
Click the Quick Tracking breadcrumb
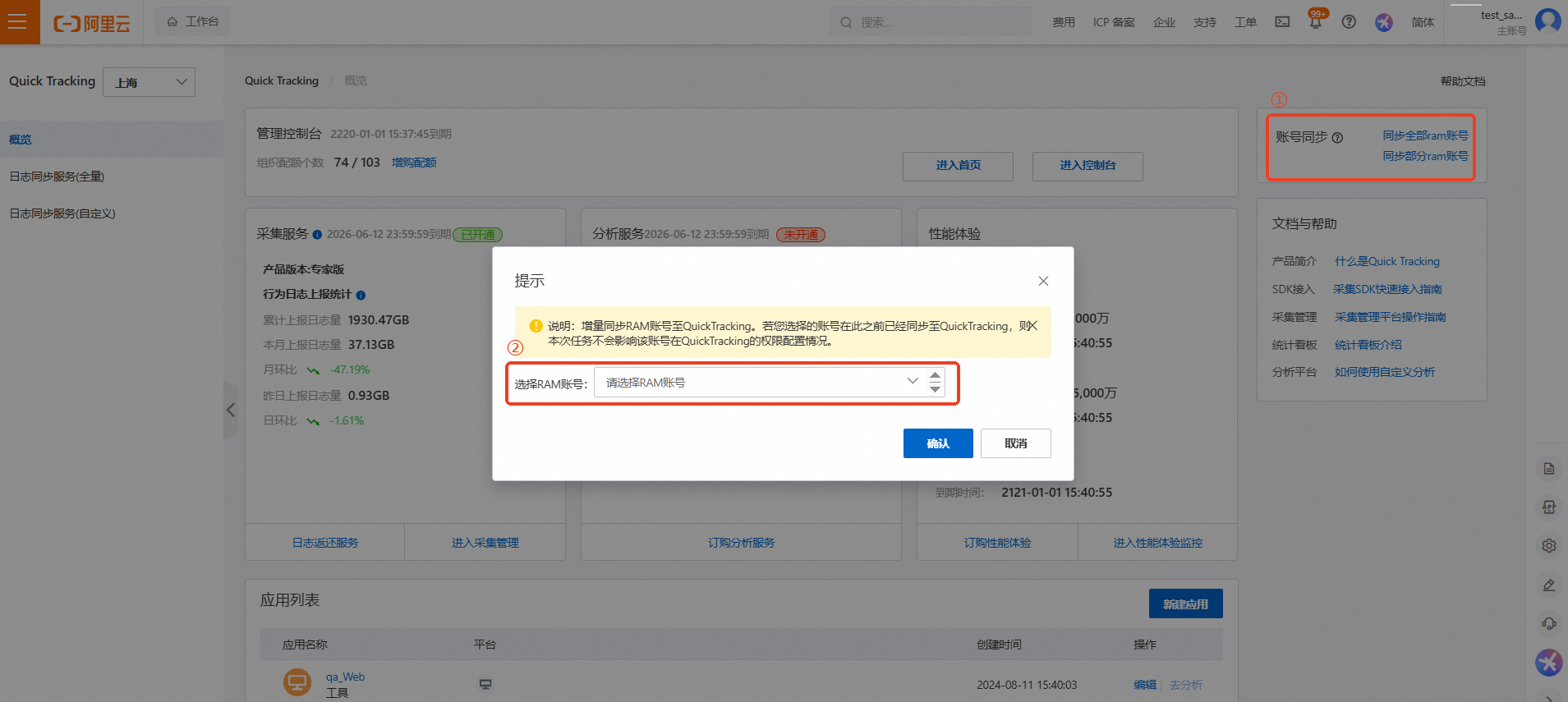click(x=282, y=80)
